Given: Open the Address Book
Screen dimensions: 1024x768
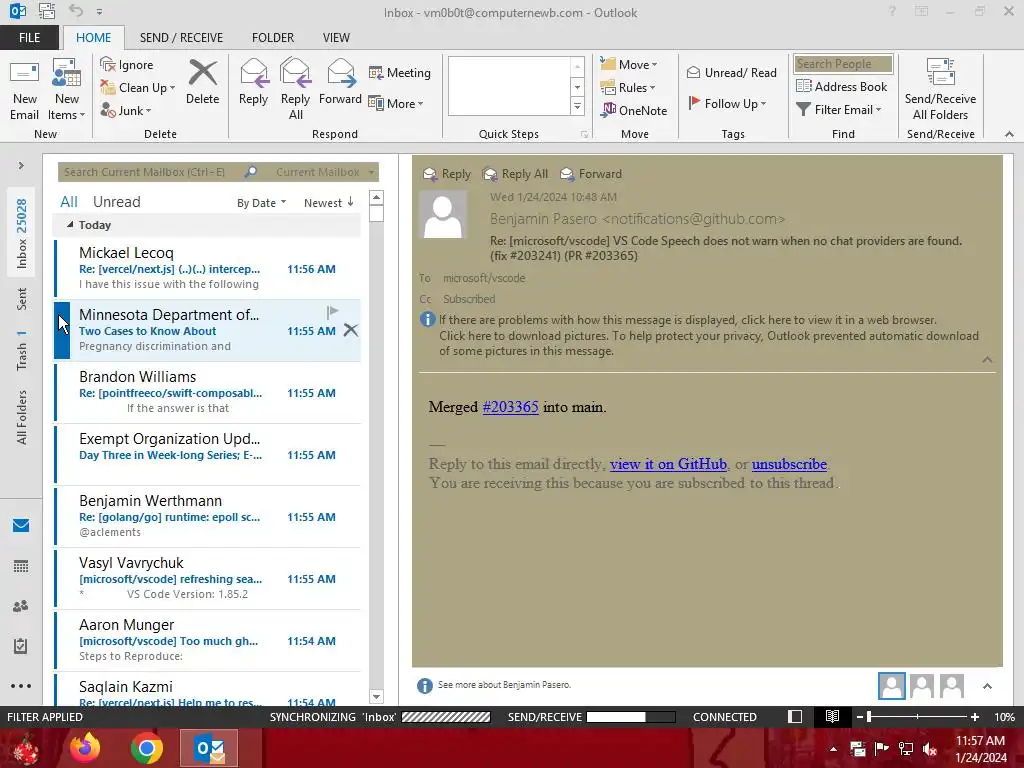Looking at the screenshot, I should 841,86.
